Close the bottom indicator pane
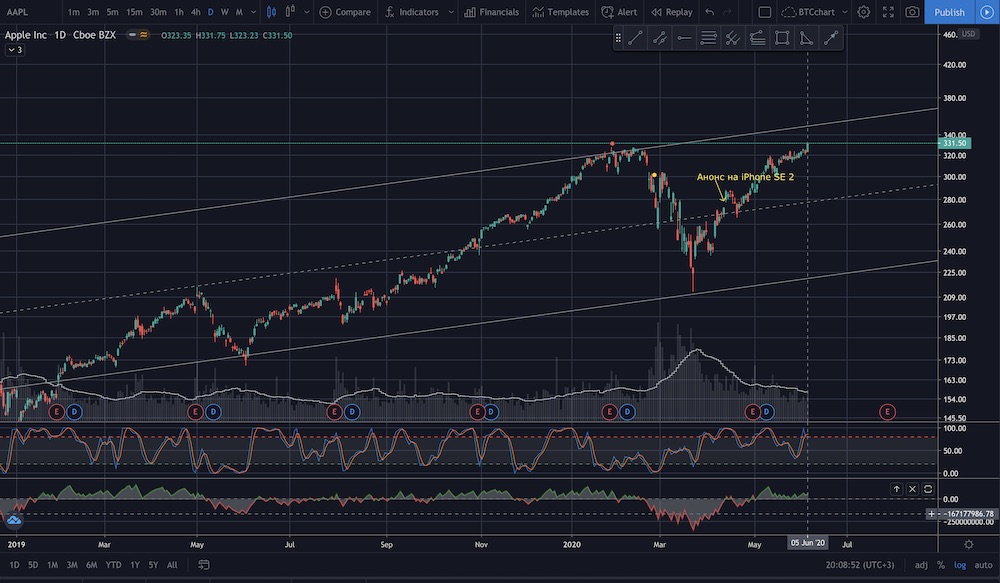 [912, 489]
